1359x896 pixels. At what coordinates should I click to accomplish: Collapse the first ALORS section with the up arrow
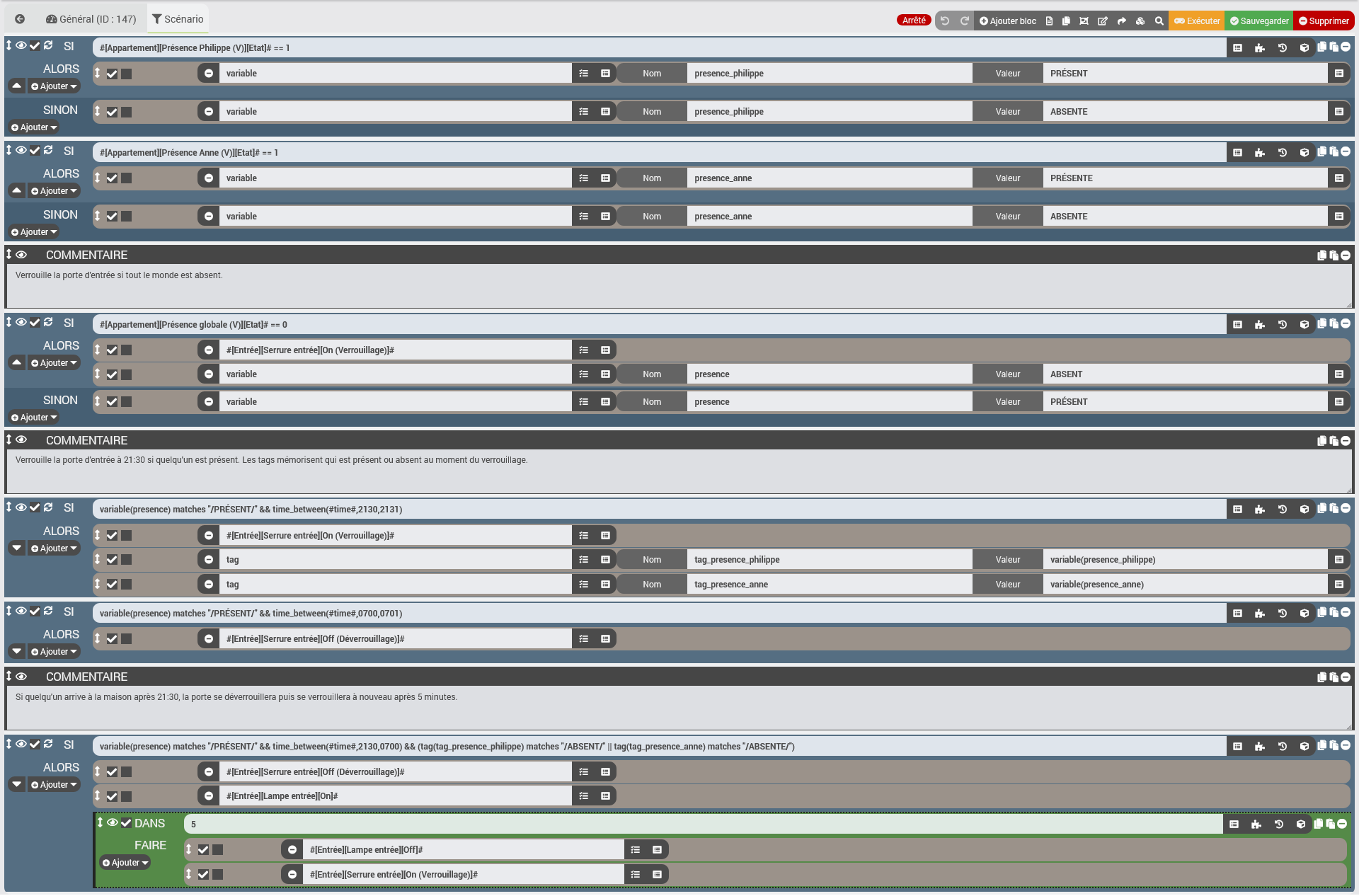pos(17,86)
